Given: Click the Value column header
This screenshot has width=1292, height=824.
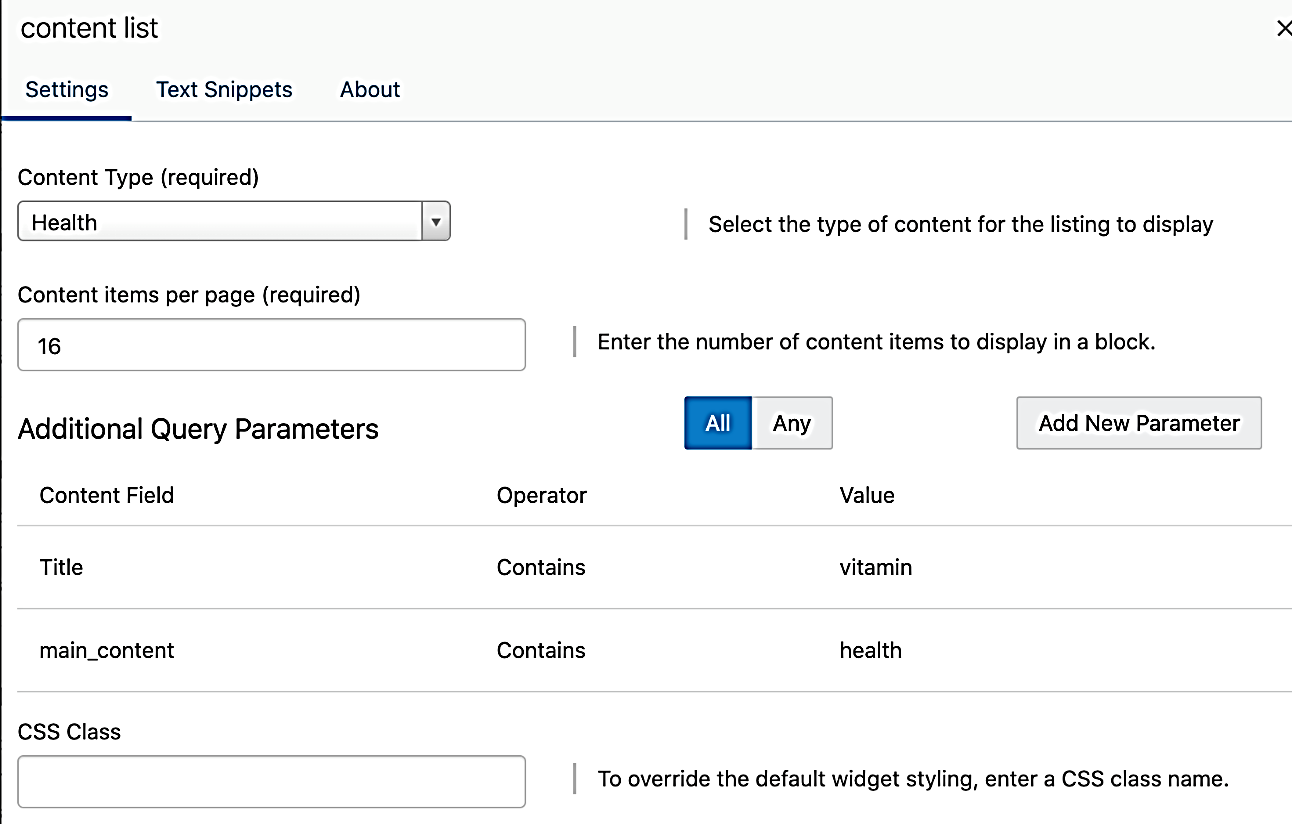Looking at the screenshot, I should [x=867, y=495].
